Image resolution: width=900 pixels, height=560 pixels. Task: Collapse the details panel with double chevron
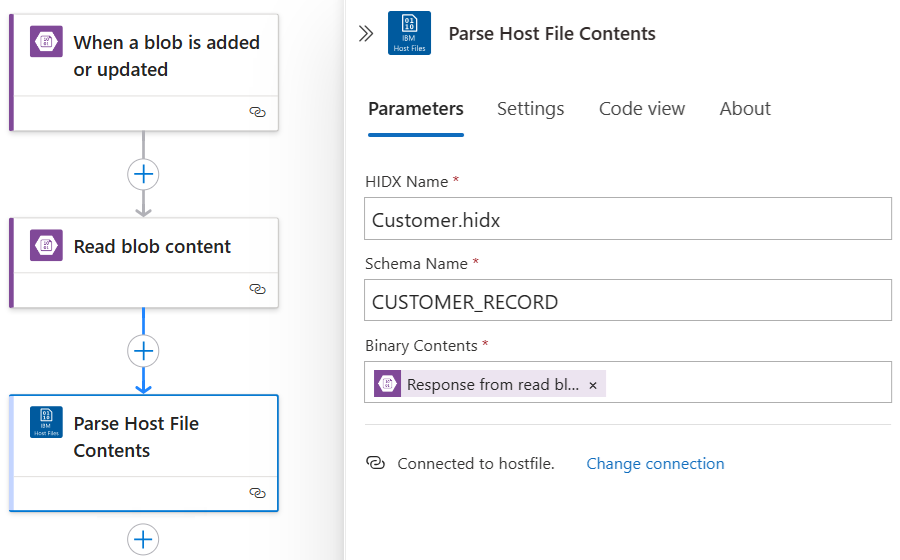click(x=366, y=33)
